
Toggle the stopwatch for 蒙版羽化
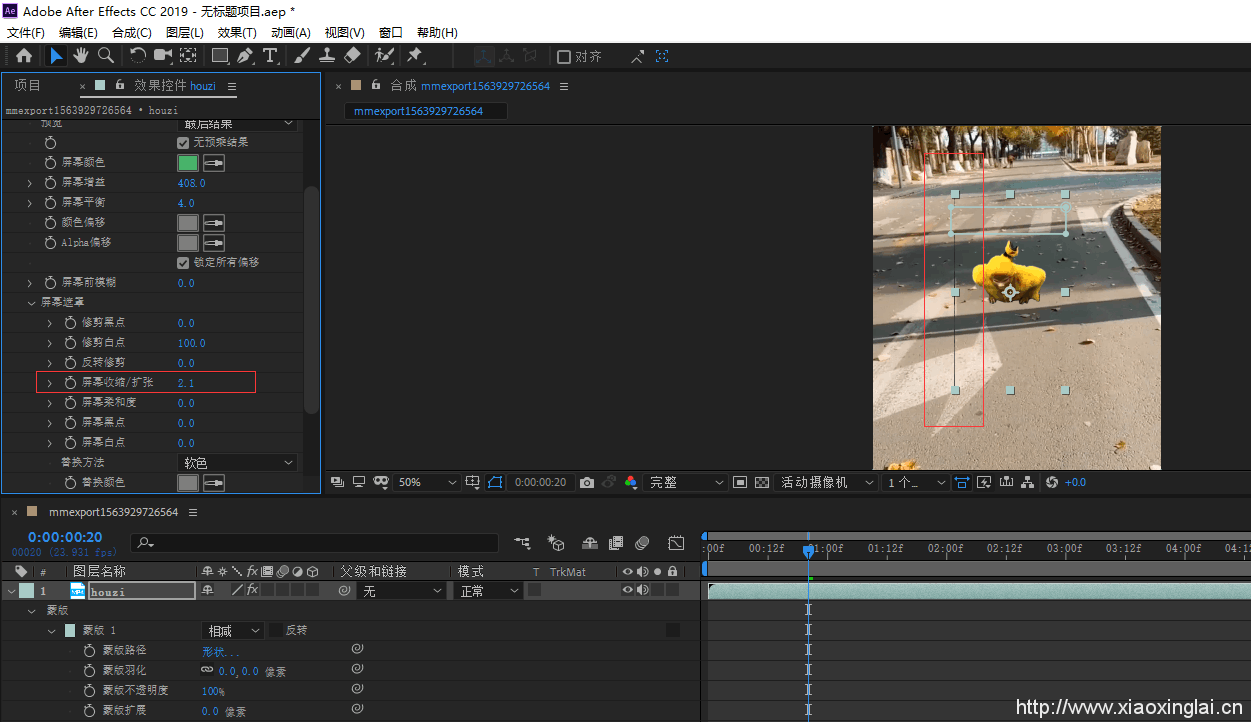90,671
